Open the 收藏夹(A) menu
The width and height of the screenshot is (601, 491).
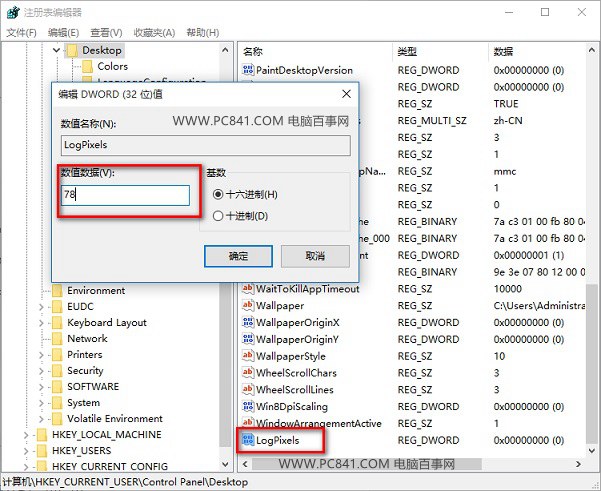pos(154,33)
